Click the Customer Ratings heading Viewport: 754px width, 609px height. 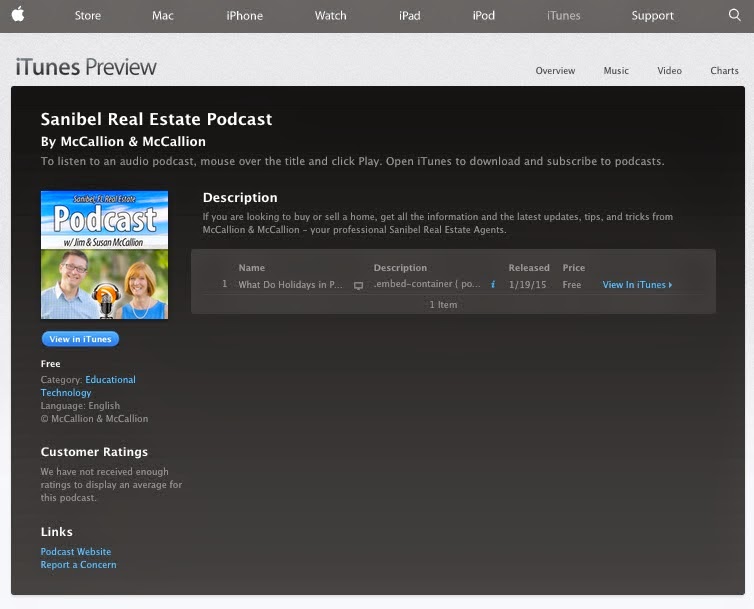(94, 452)
